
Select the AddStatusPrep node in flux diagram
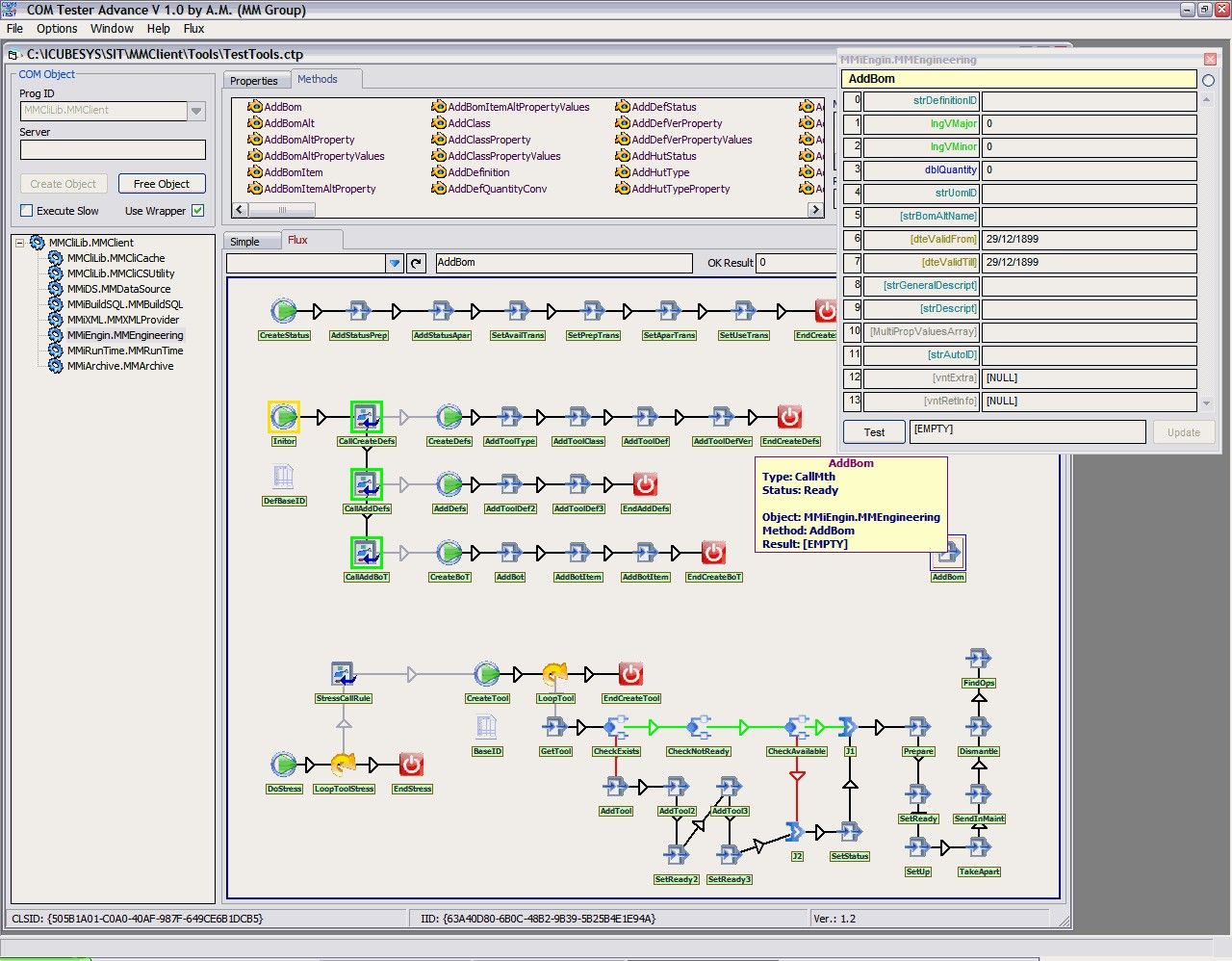(x=359, y=310)
